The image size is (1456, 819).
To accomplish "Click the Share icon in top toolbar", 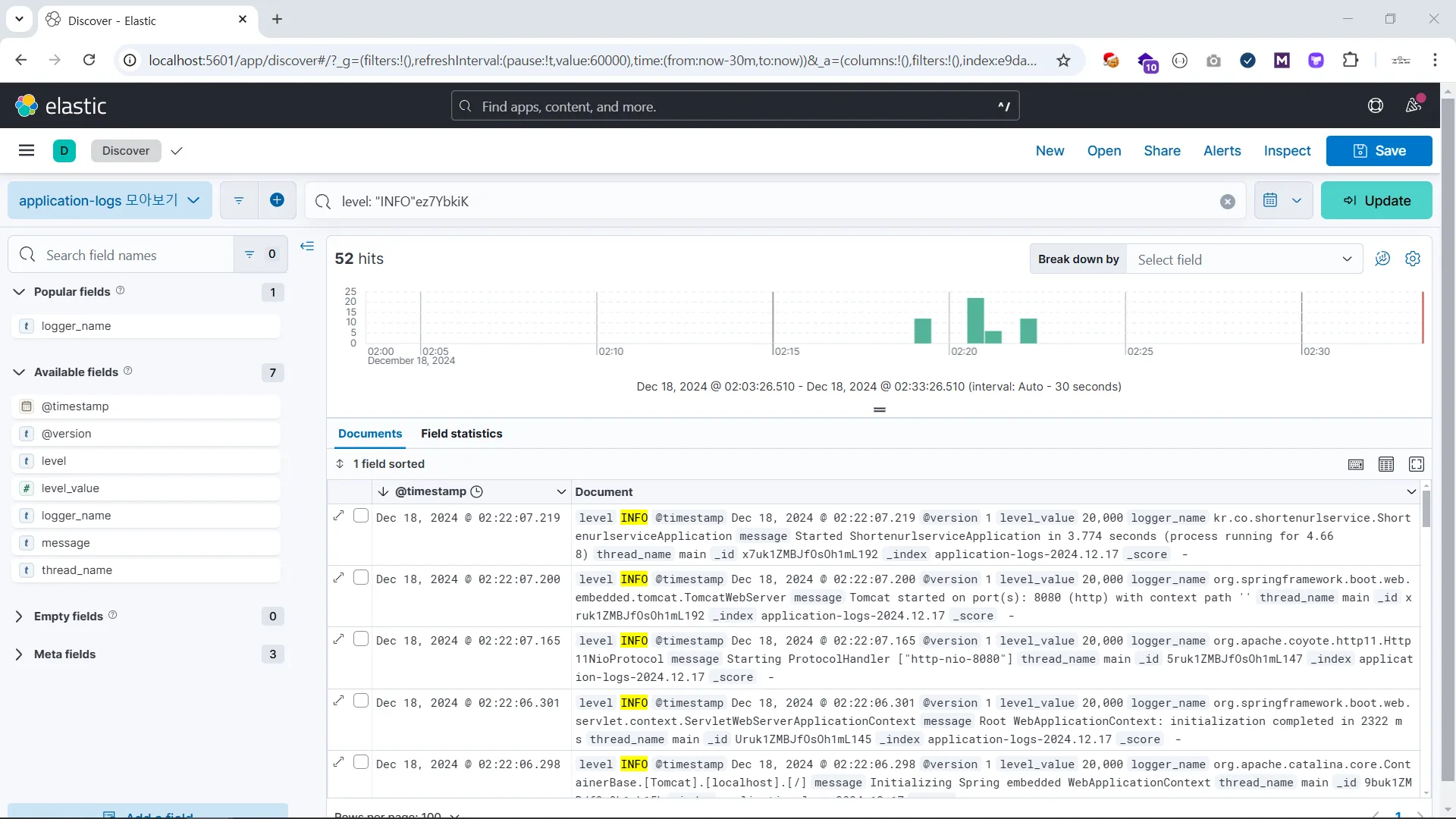I will tap(1162, 151).
